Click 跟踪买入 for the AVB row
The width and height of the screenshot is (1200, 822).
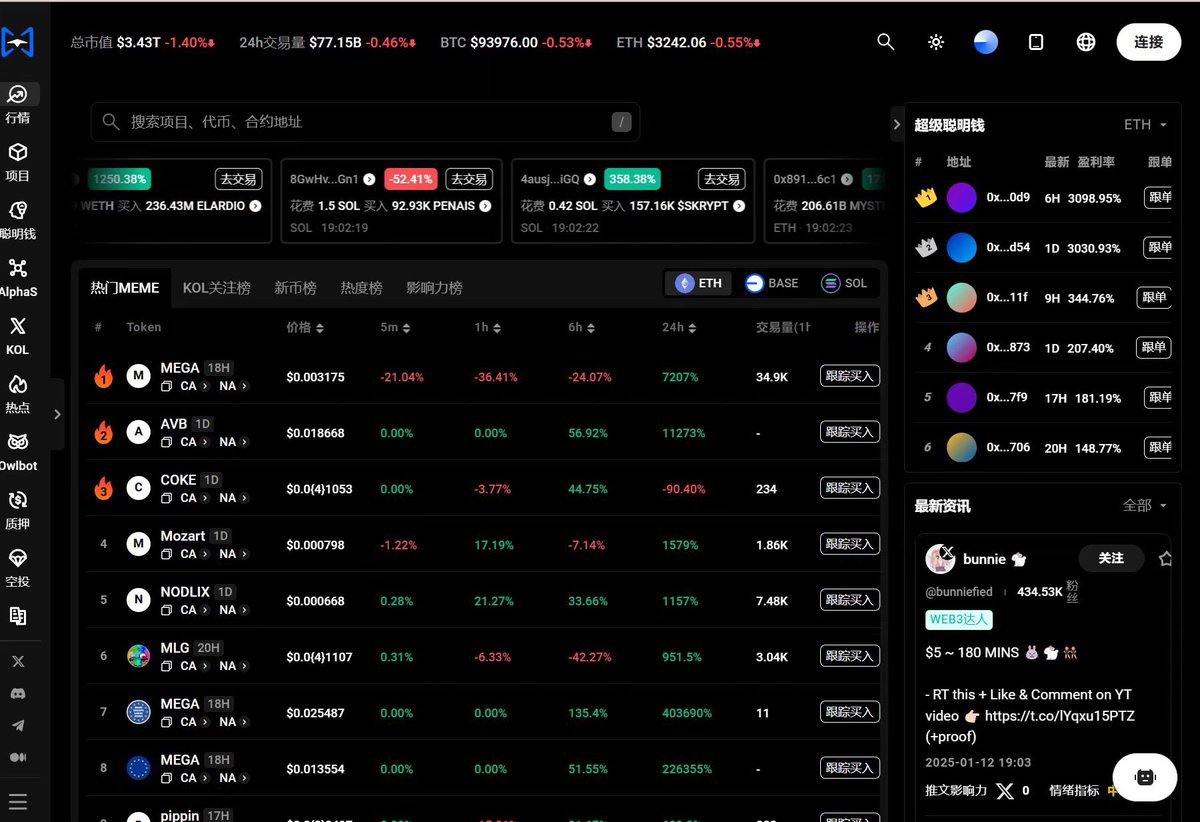pyautogui.click(x=850, y=432)
